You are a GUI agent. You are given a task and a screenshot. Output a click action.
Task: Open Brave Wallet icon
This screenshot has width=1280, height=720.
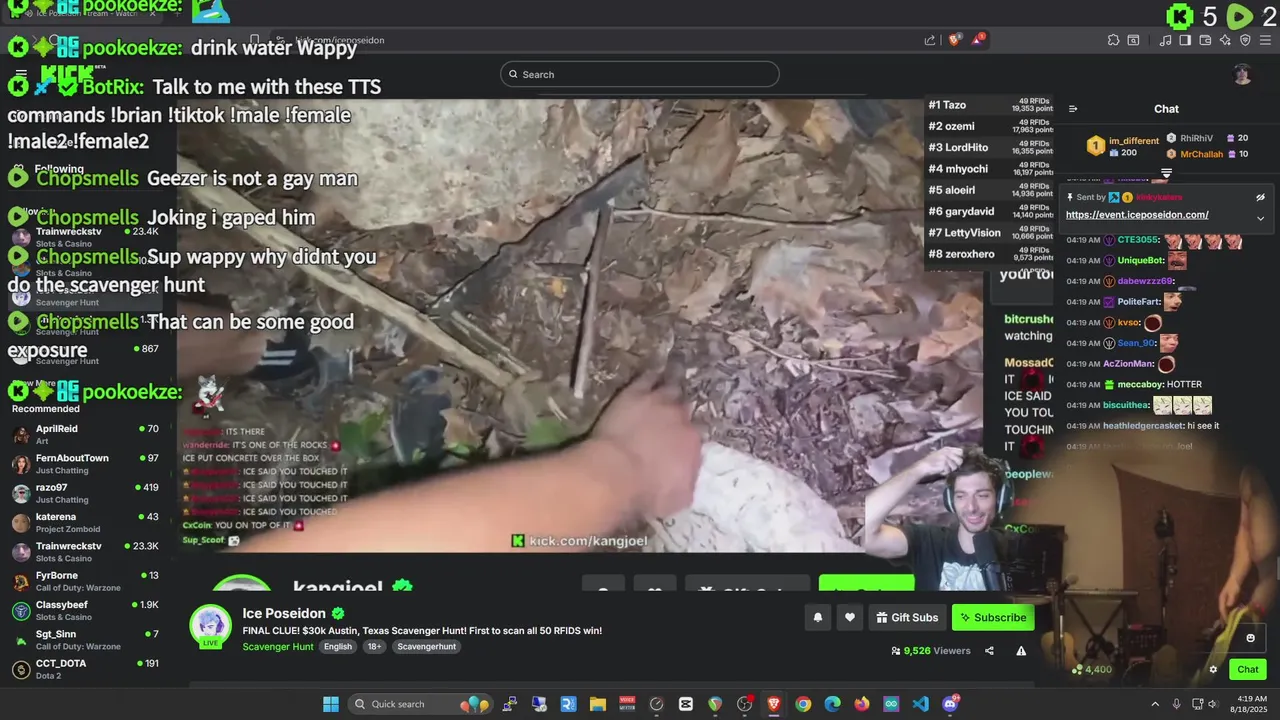click(x=1205, y=40)
